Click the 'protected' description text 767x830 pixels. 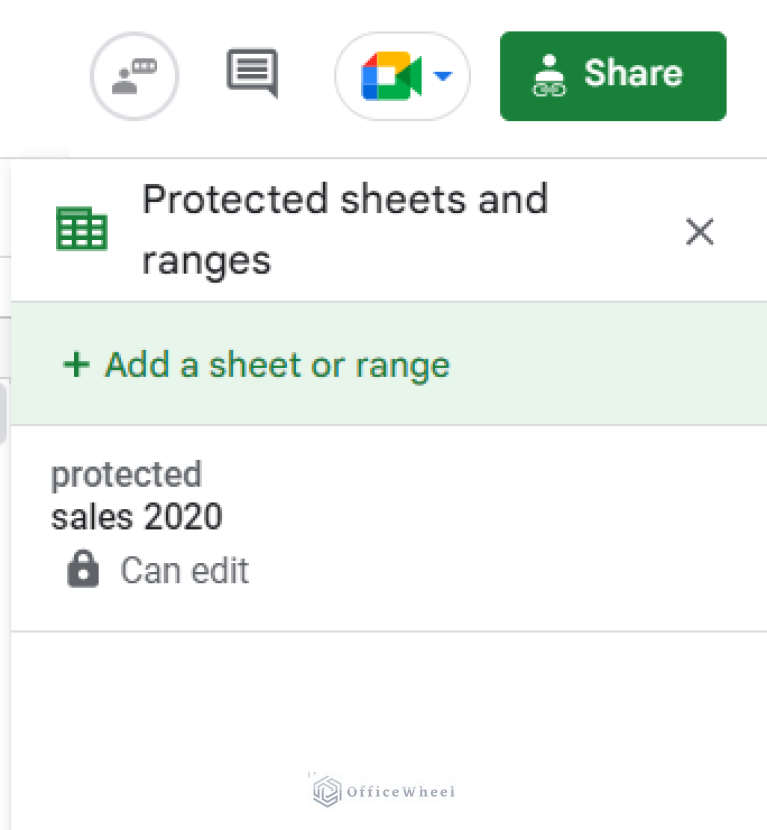(x=126, y=474)
